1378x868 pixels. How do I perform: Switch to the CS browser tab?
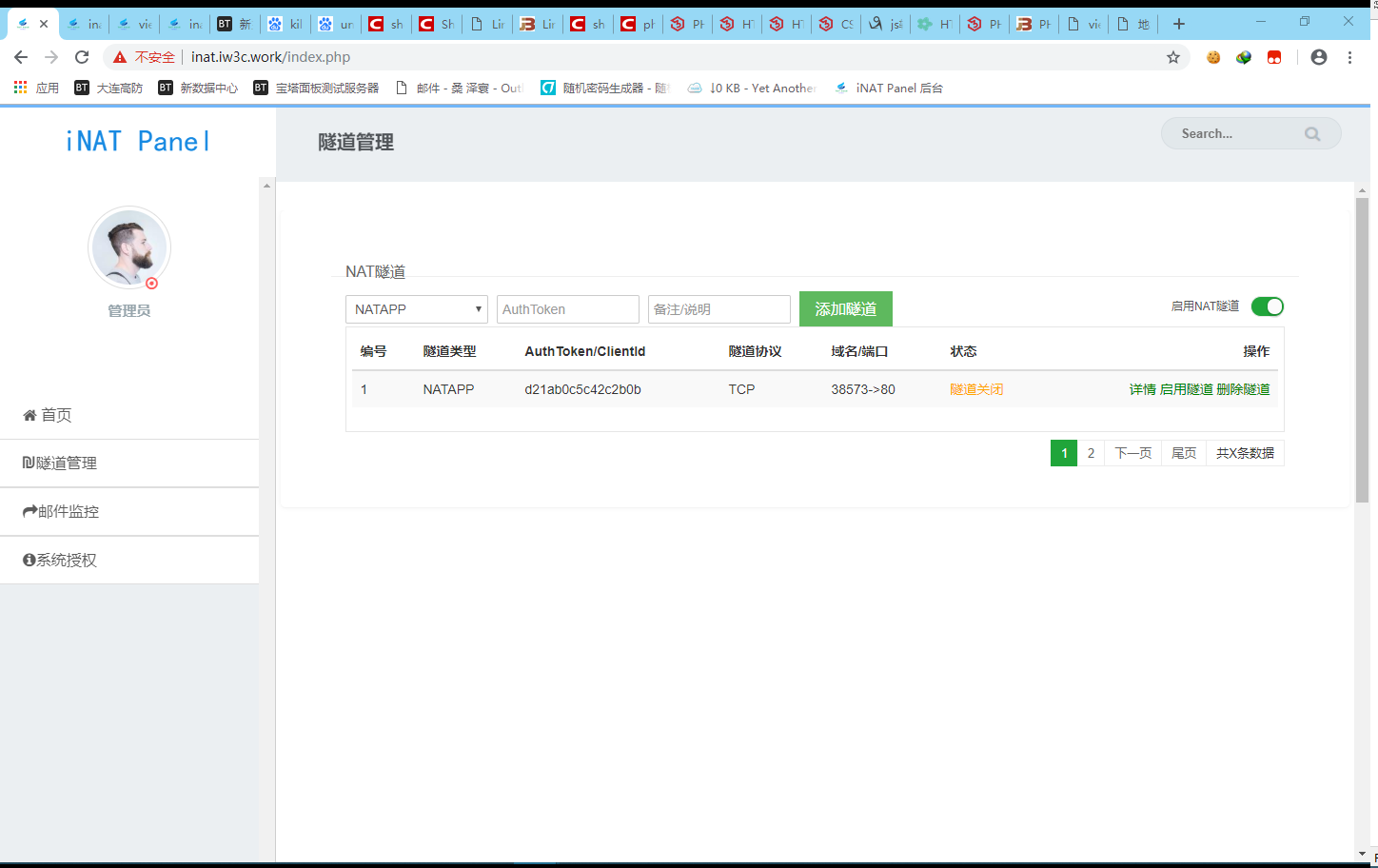point(836,24)
